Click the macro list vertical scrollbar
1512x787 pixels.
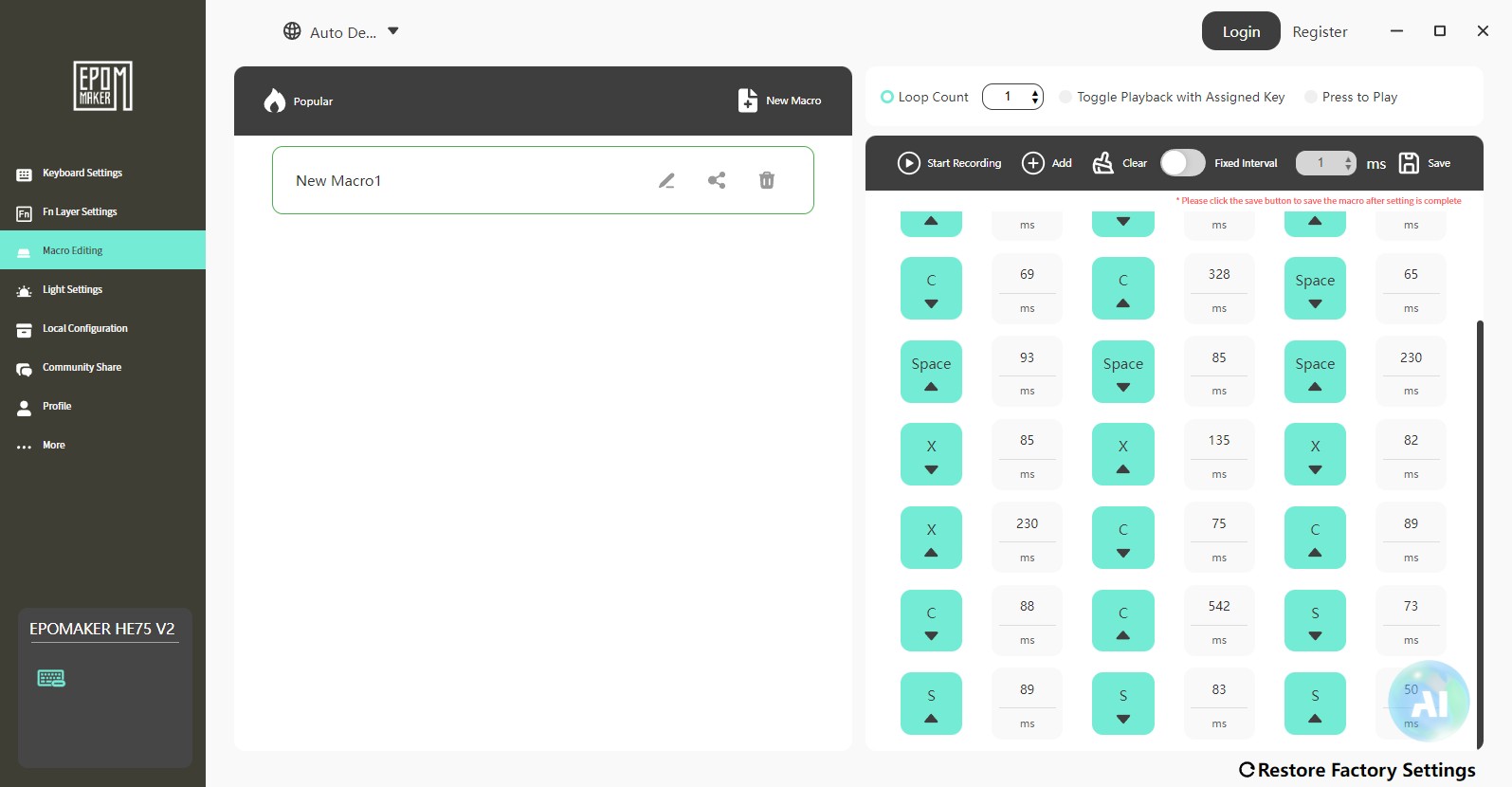[1480, 534]
